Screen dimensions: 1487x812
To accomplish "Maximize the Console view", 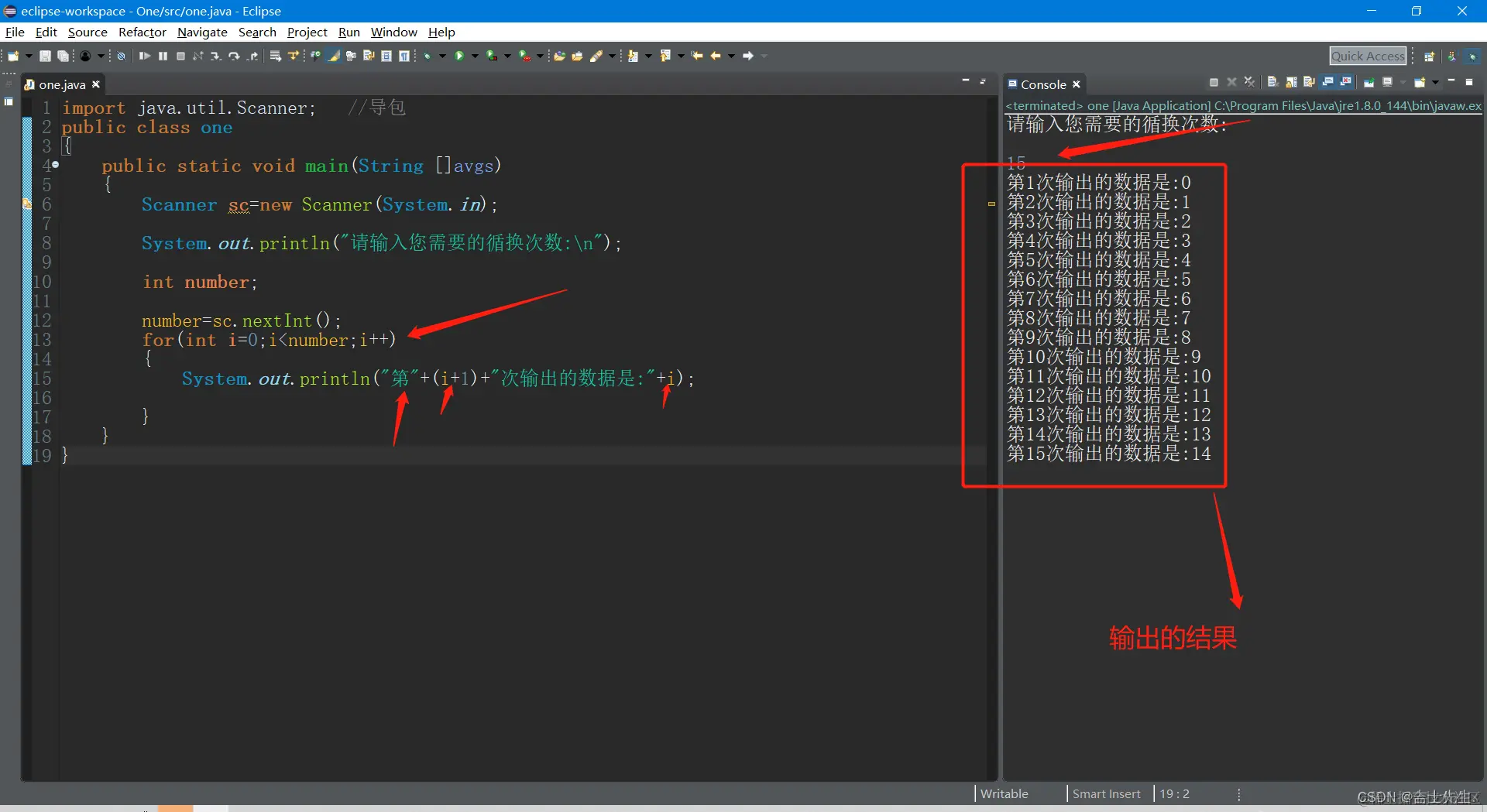I will pyautogui.click(x=1469, y=82).
